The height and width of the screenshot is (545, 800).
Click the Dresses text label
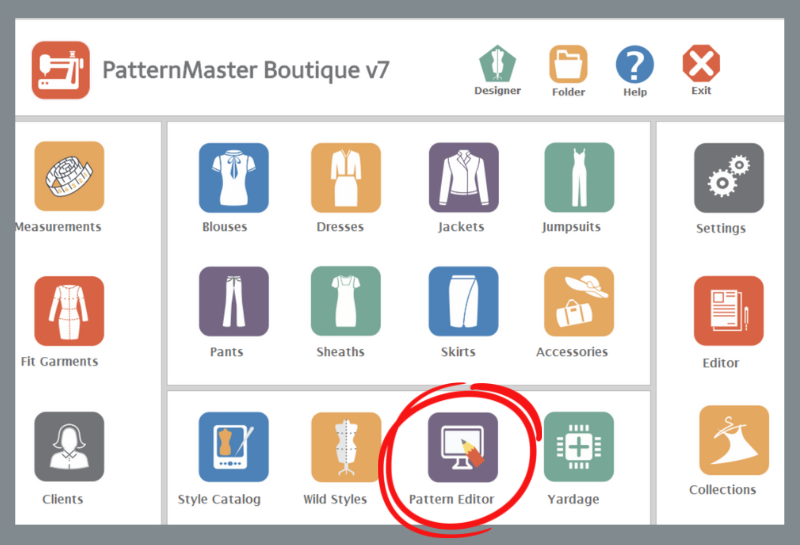click(x=340, y=227)
